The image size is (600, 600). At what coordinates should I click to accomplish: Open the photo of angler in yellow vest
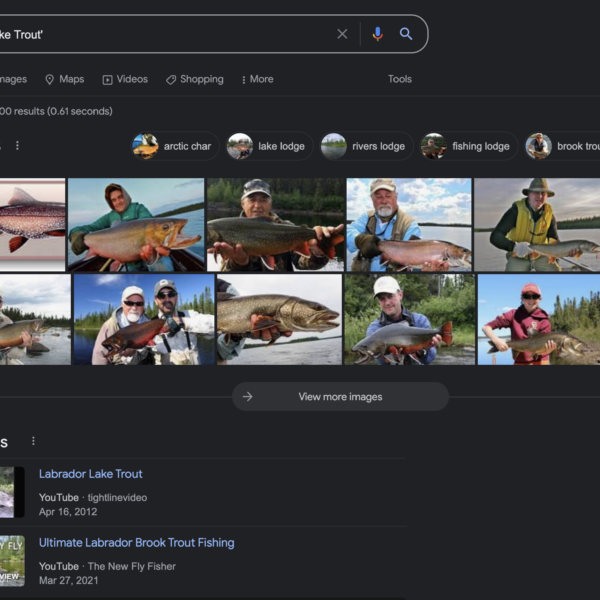(536, 225)
